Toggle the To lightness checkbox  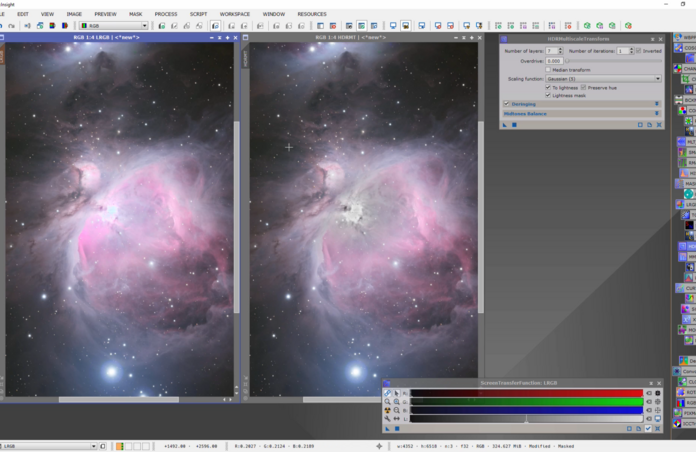pyautogui.click(x=548, y=87)
